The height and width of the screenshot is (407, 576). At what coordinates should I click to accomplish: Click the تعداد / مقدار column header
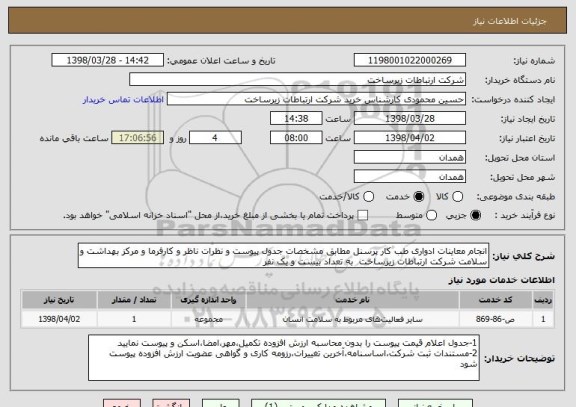click(x=134, y=300)
